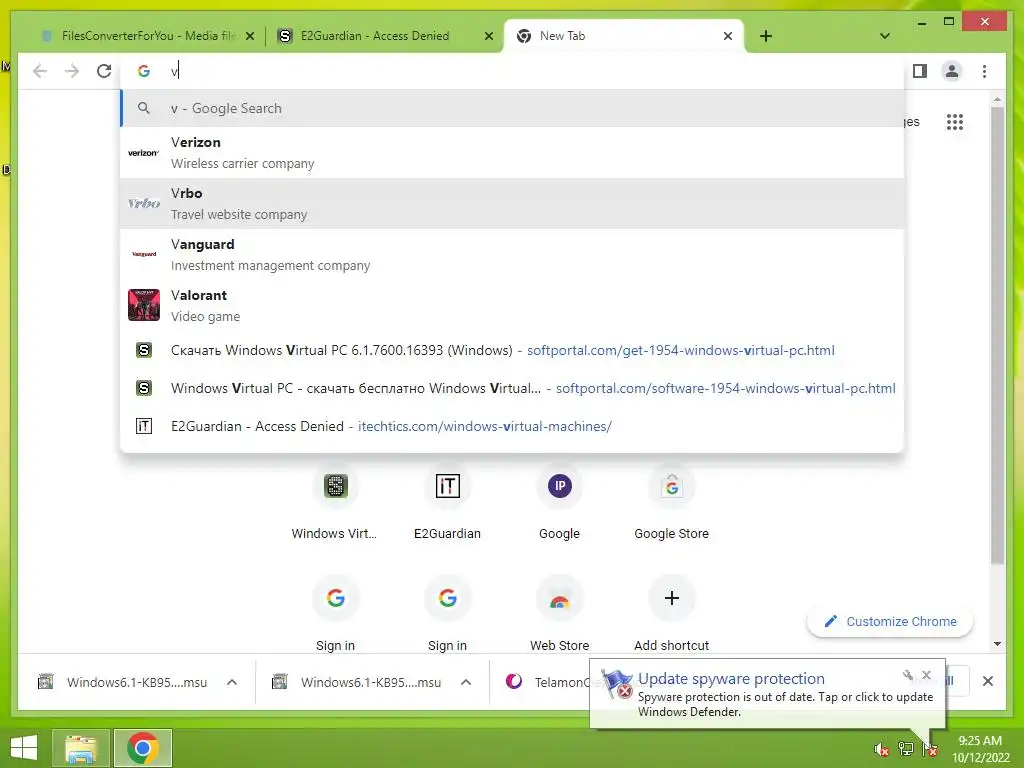Close the FilesConverterForYou tab

tap(249, 37)
